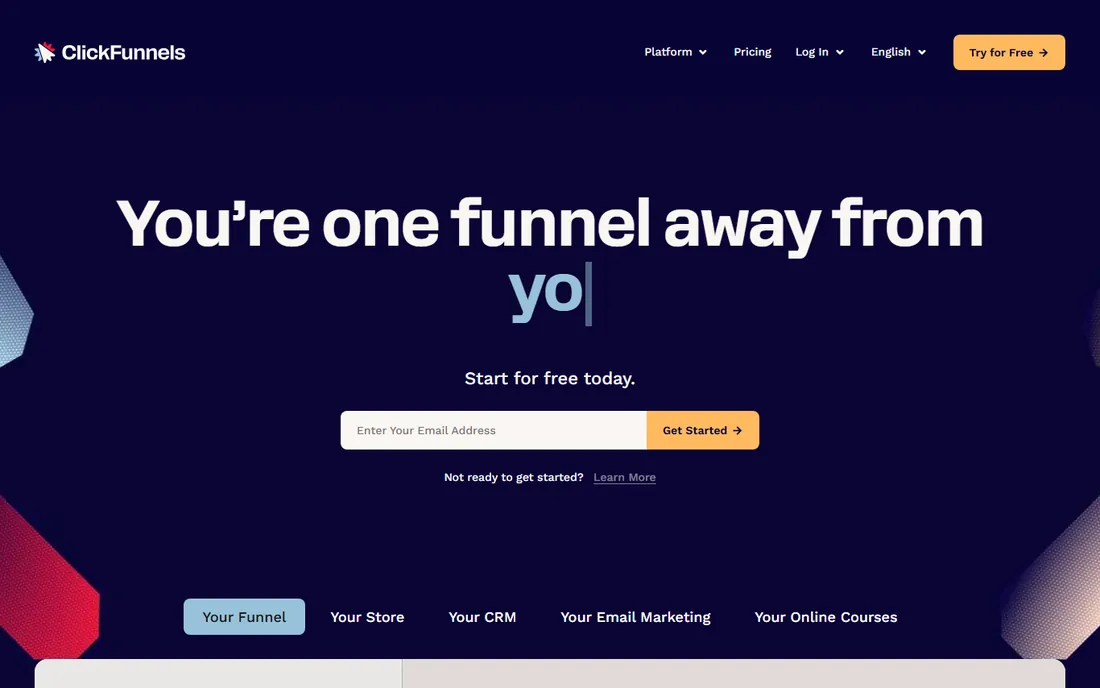Select the Your Funnel tab
Viewport: 1100px width, 688px height.
(244, 616)
